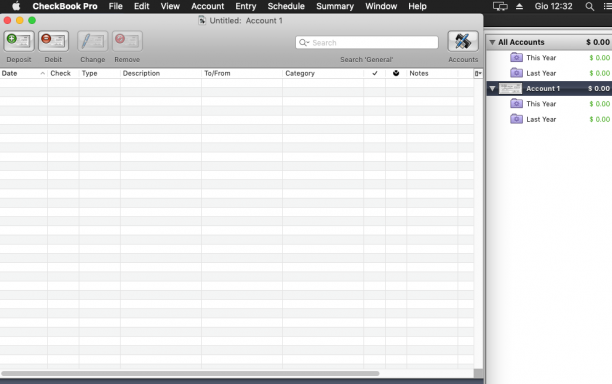The width and height of the screenshot is (612, 384).
Task: Open the column chooser menu button
Action: click(478, 73)
